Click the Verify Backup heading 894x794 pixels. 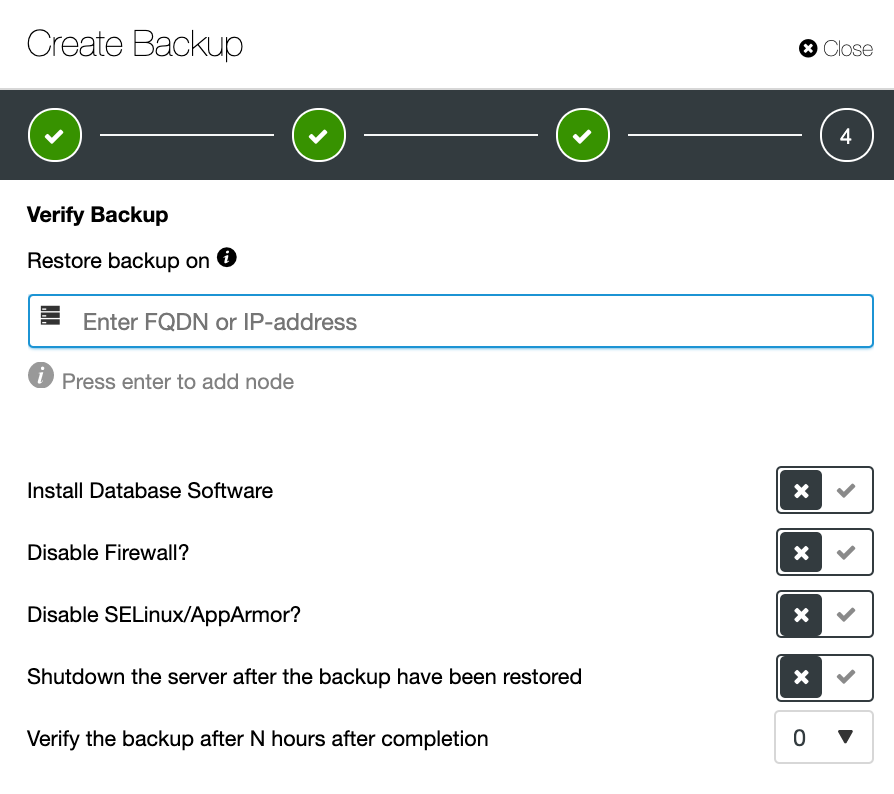(97, 215)
